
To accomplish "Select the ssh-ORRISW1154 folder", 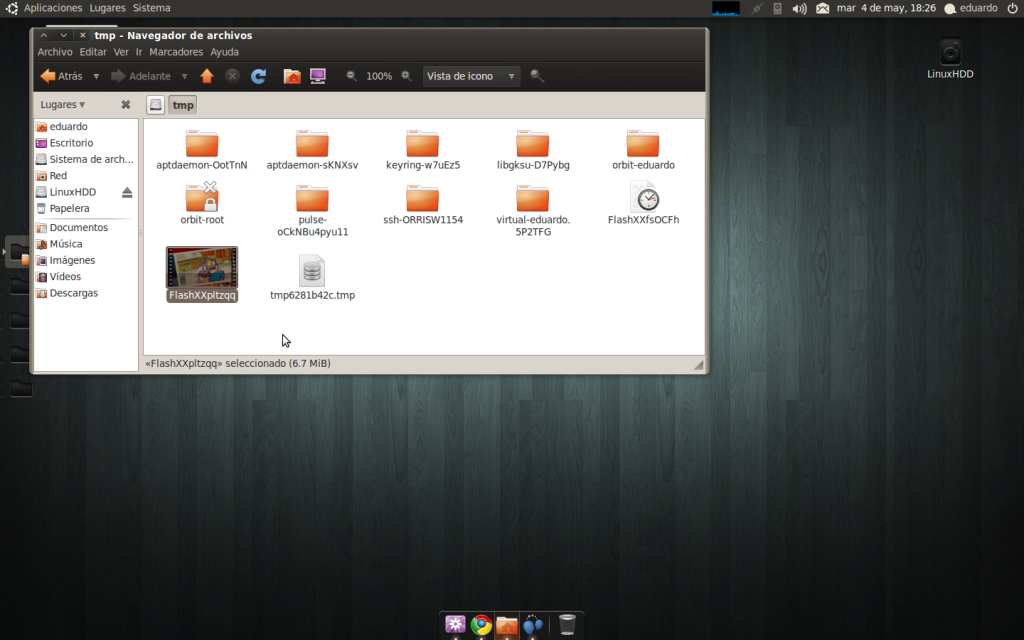I will click(423, 204).
